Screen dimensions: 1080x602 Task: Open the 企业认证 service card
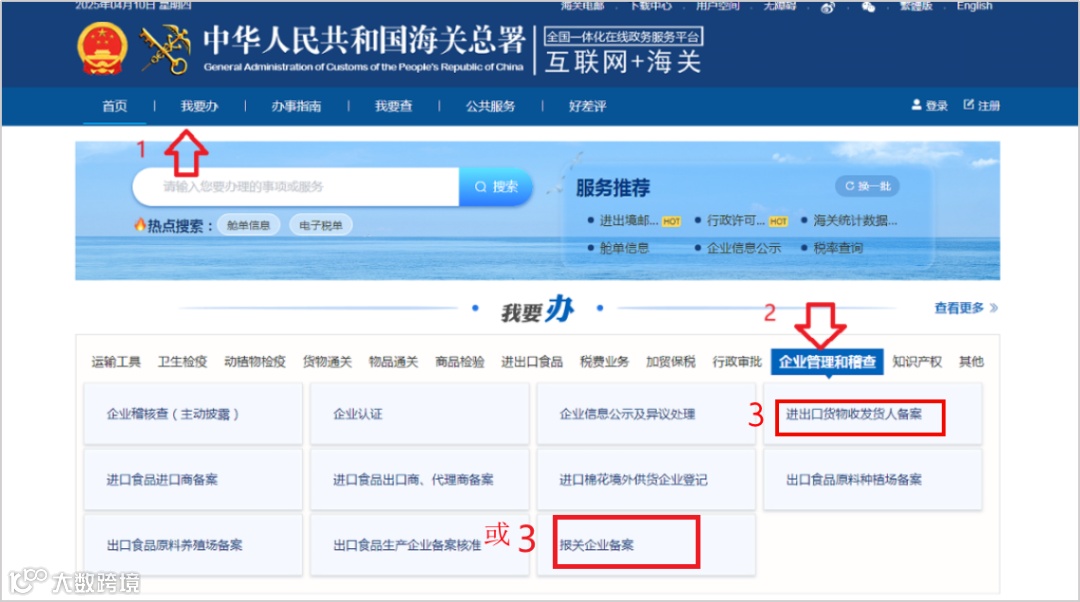[419, 414]
